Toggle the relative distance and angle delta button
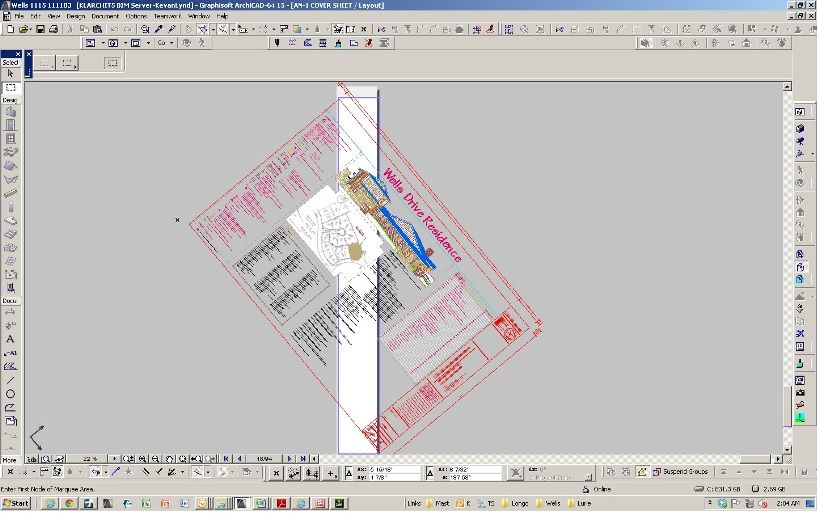 pyautogui.click(x=430, y=473)
